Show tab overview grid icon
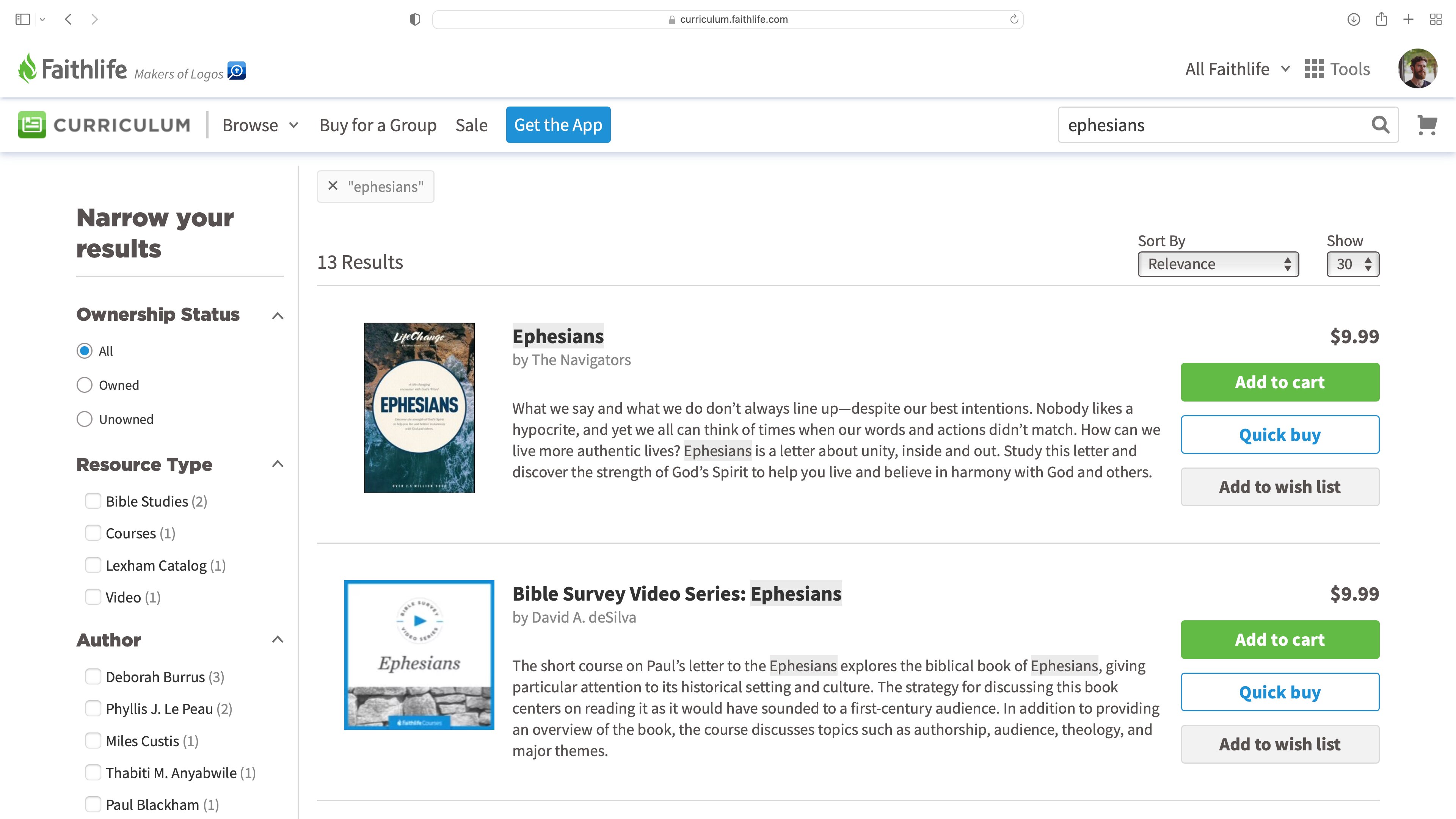This screenshot has width=1456, height=819. [x=1436, y=19]
